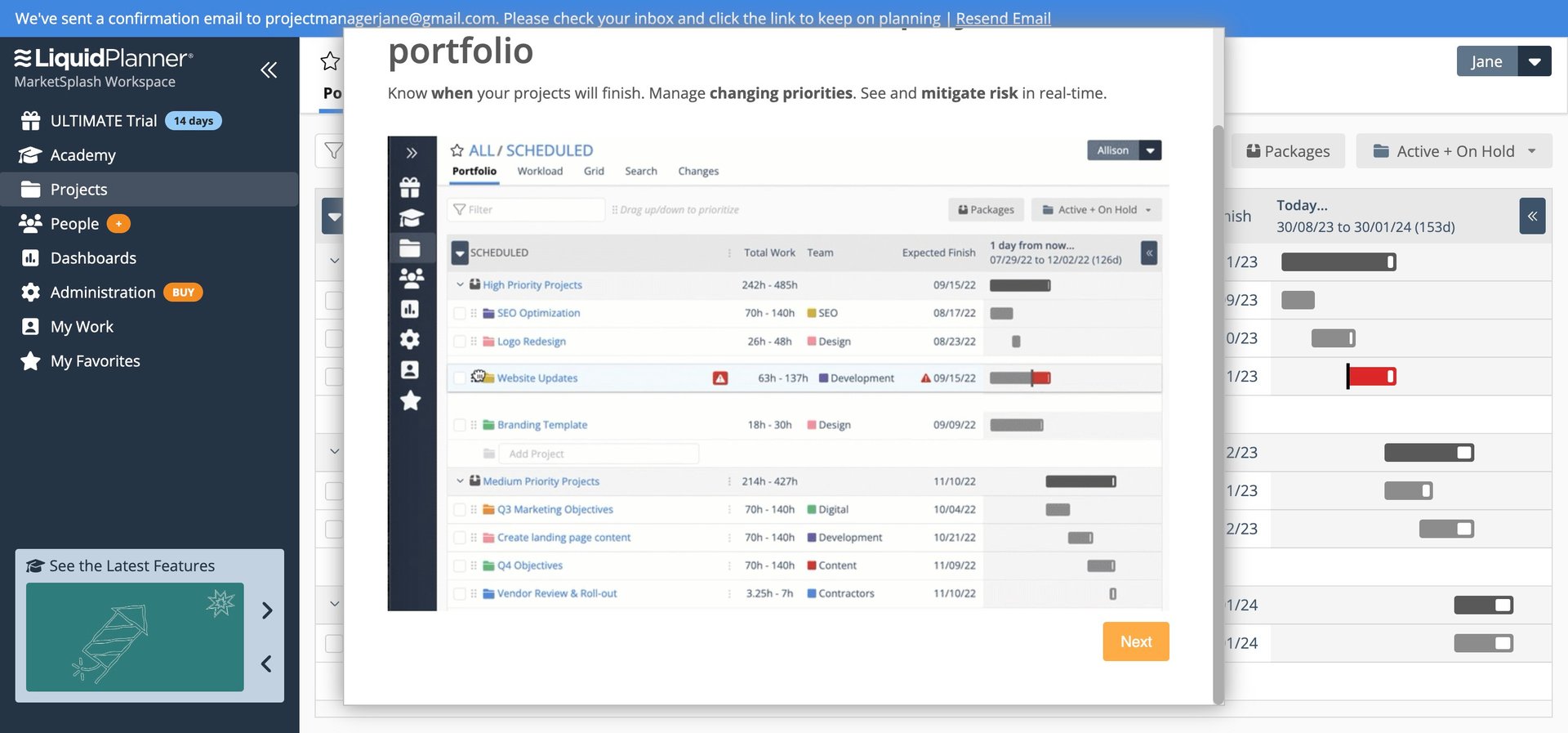
Task: Click the orange plus badge next to People
Action: coord(118,224)
